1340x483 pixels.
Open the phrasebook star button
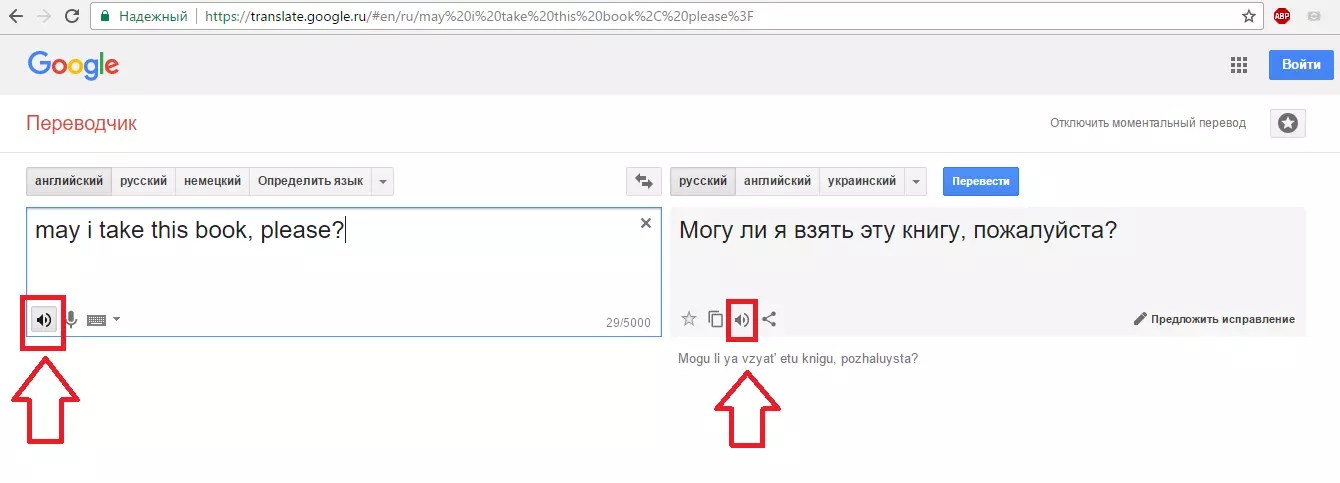(1288, 123)
